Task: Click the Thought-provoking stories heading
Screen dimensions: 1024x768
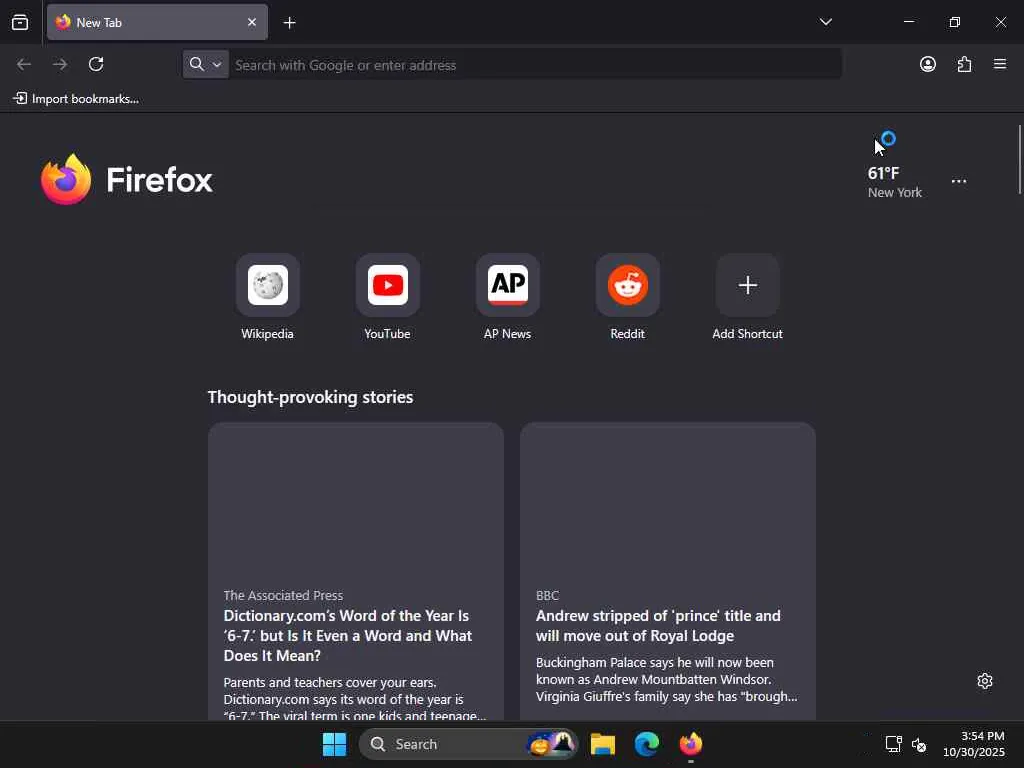Action: 310,397
